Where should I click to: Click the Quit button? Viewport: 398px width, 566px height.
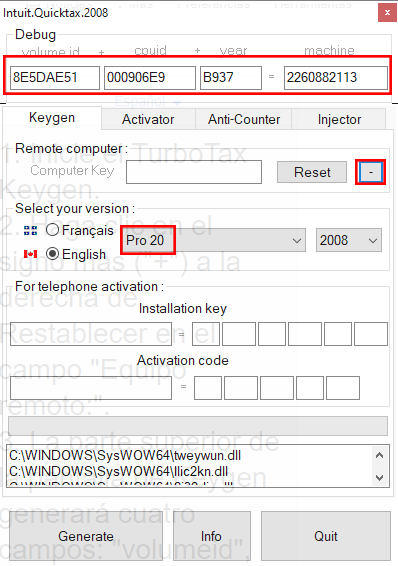326,536
